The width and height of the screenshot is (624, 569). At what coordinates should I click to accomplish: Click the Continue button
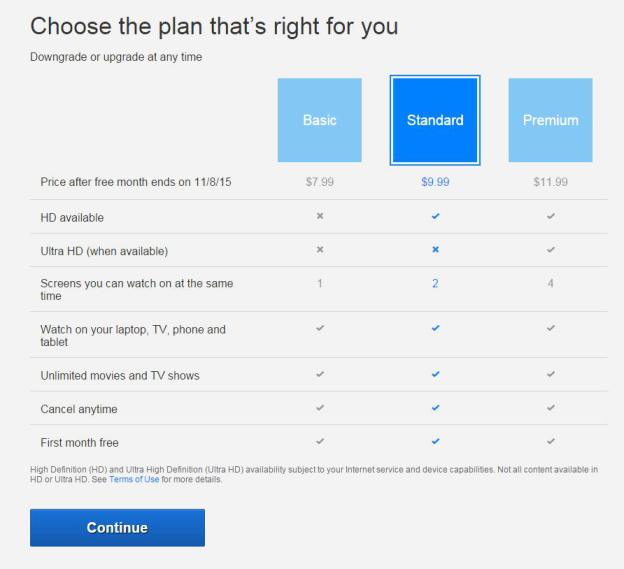[x=117, y=528]
